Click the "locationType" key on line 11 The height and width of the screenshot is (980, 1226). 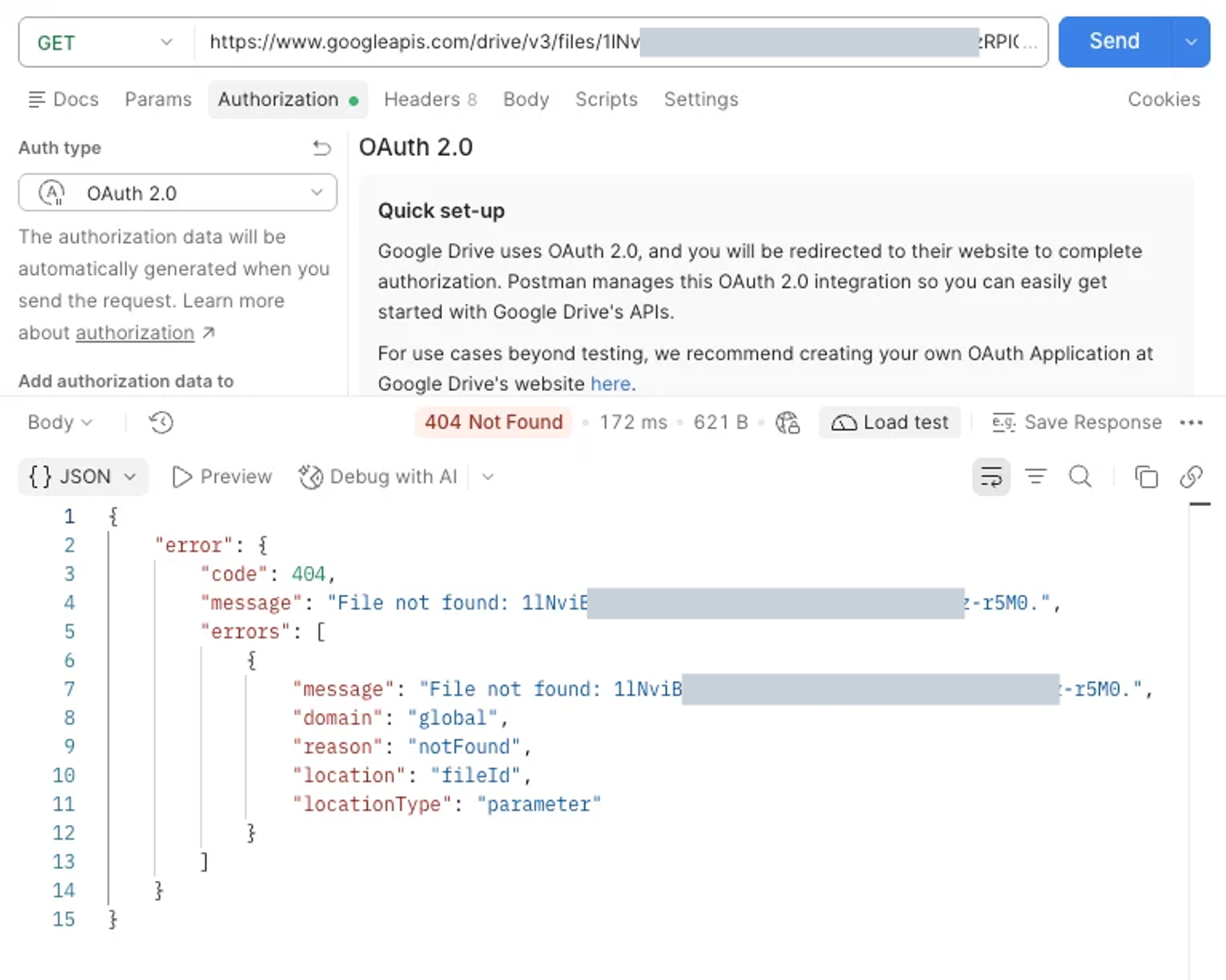(372, 805)
